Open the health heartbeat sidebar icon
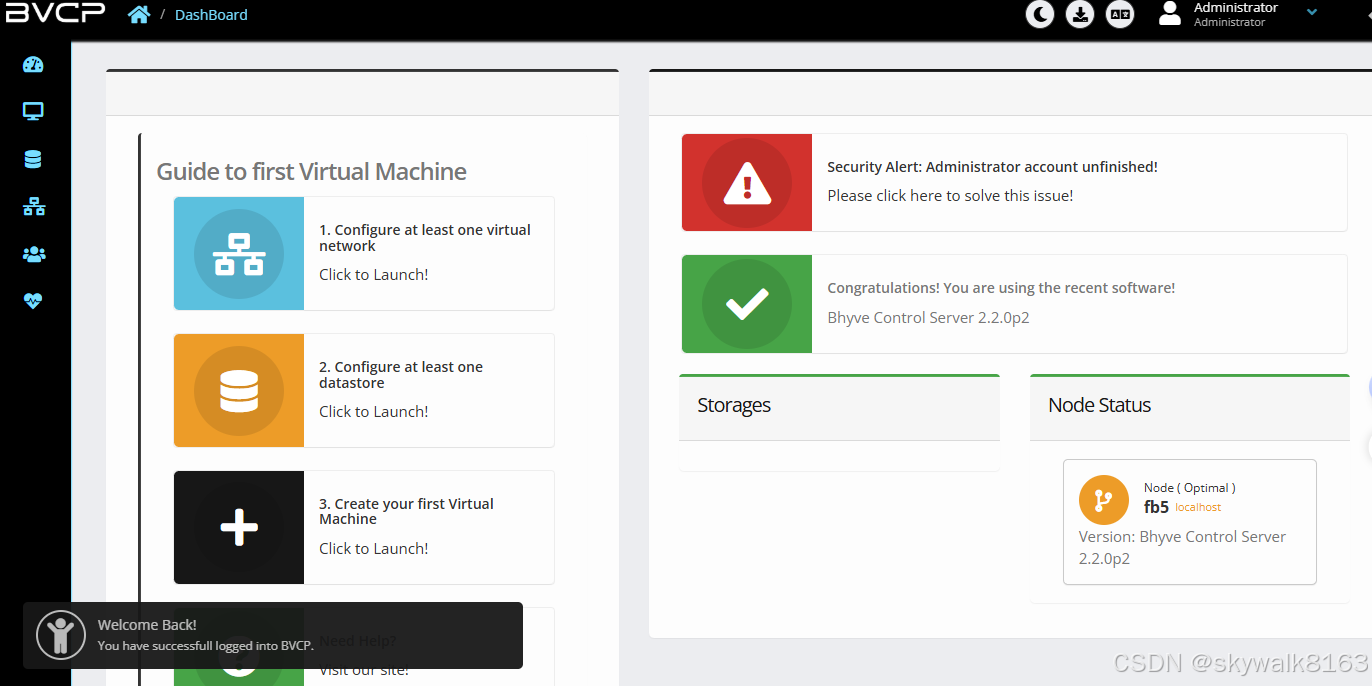Viewport: 1372px width, 686px height. [x=33, y=300]
